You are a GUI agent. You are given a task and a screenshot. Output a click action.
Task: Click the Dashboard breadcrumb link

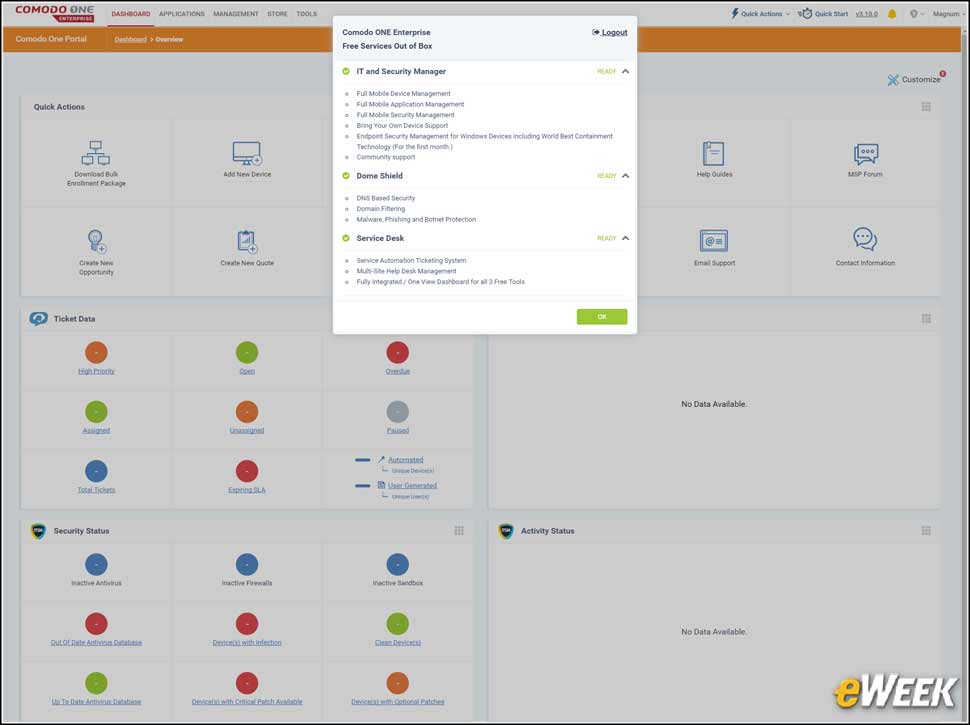131,40
